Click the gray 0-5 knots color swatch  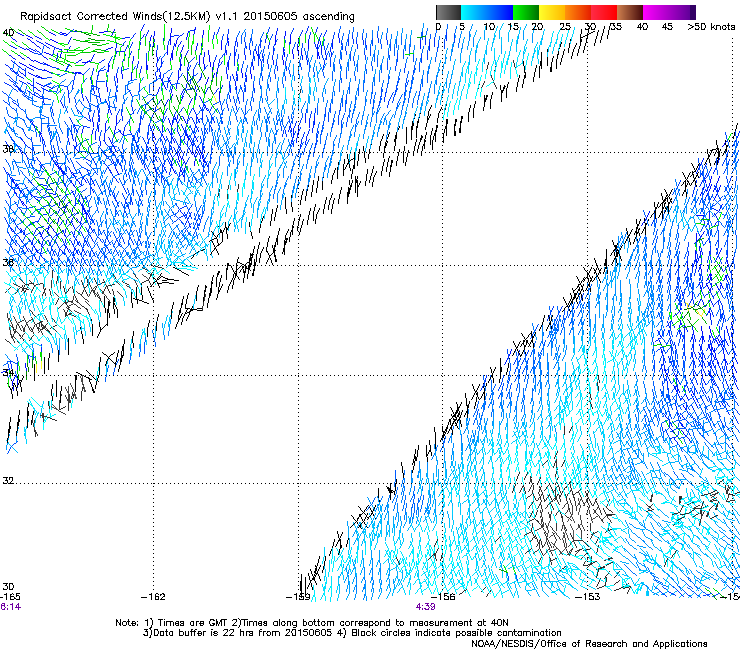[448, 12]
